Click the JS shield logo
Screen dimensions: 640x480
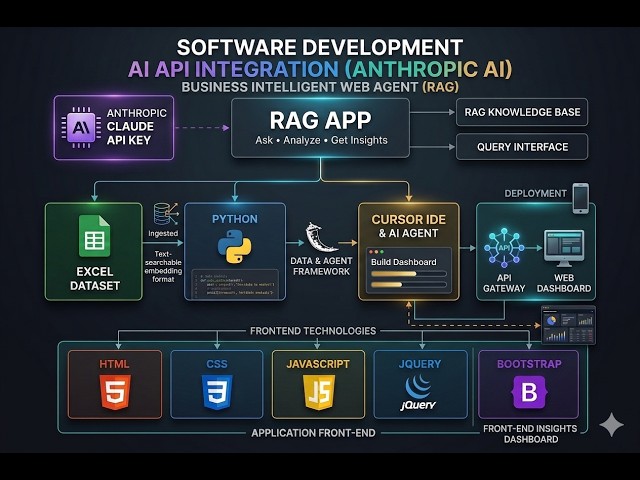pos(319,392)
